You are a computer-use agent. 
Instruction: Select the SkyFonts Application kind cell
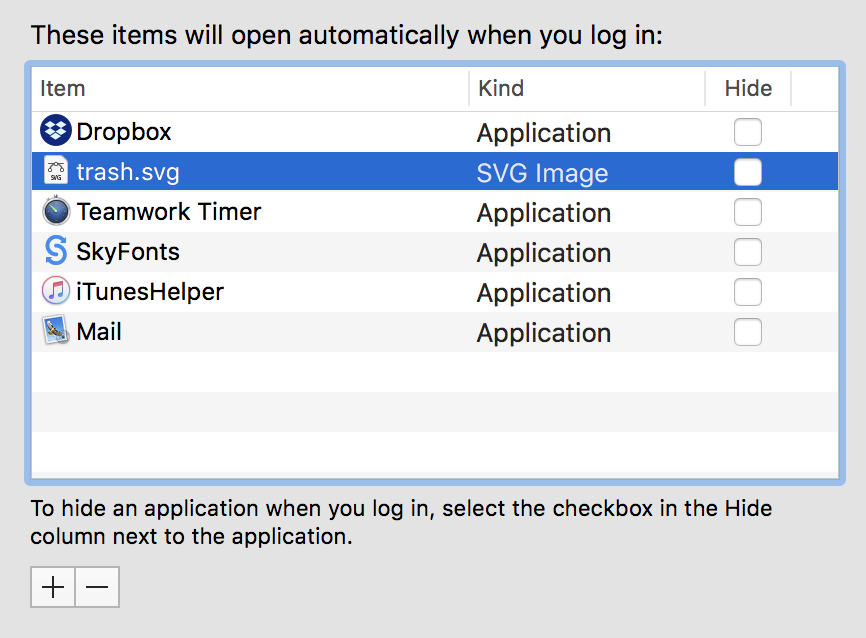pyautogui.click(x=544, y=253)
